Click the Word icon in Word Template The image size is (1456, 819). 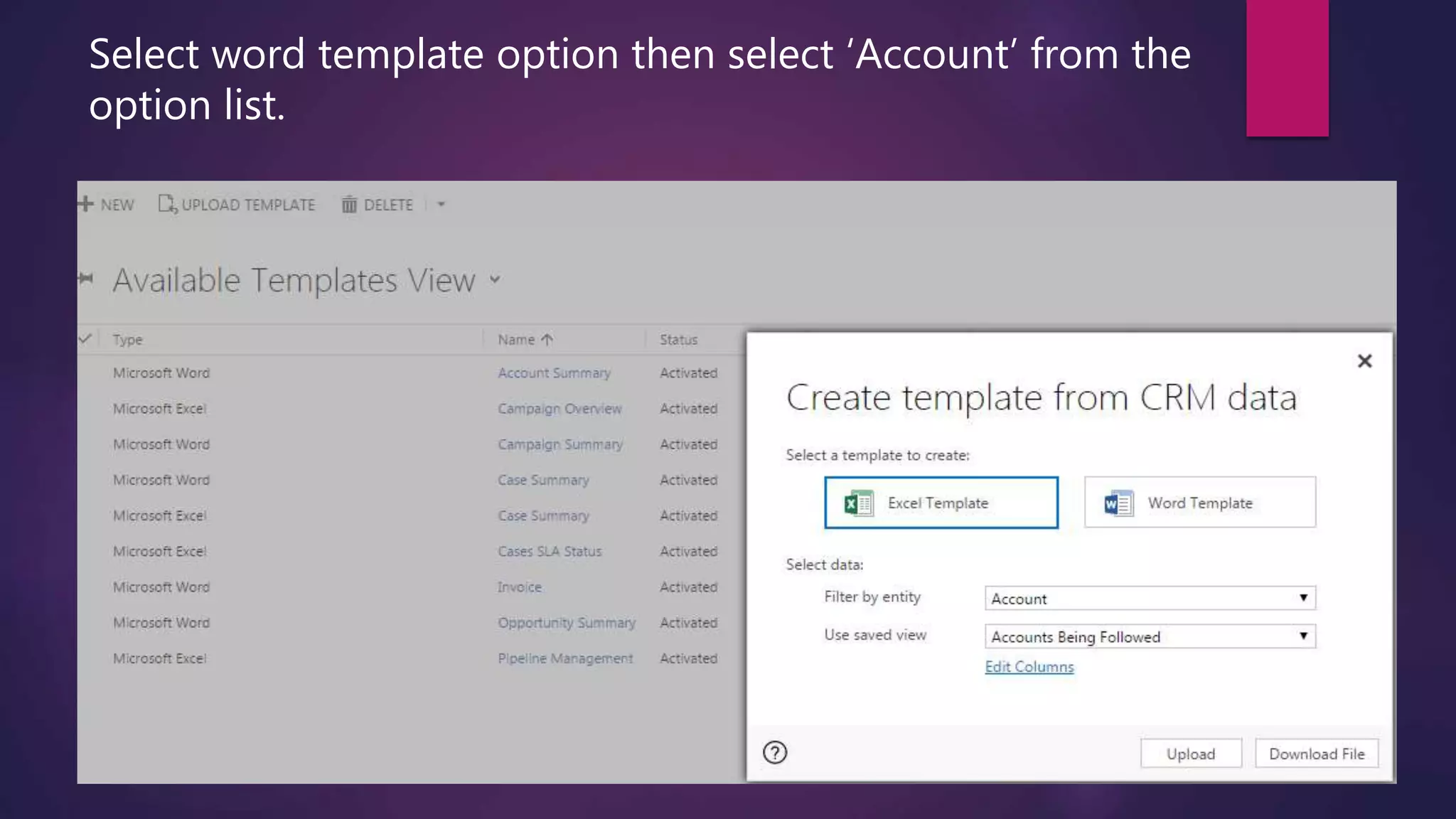(1118, 503)
